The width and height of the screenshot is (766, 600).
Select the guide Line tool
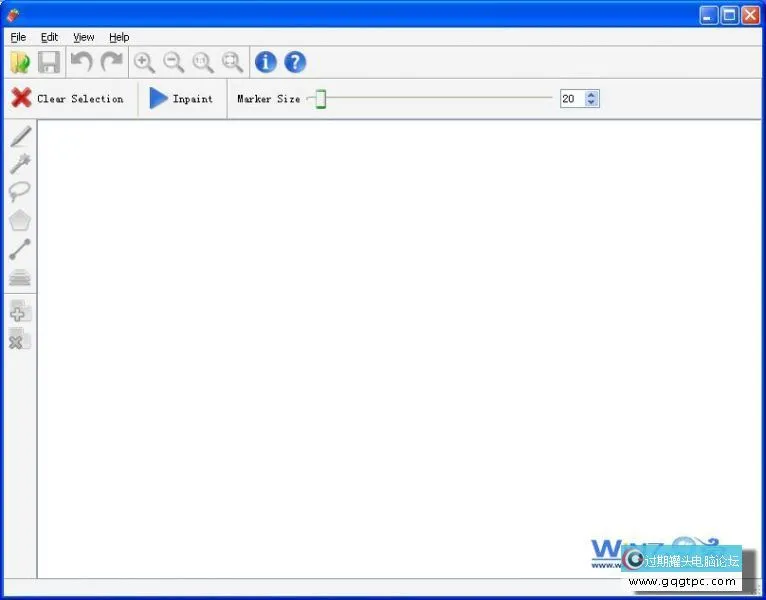click(21, 249)
